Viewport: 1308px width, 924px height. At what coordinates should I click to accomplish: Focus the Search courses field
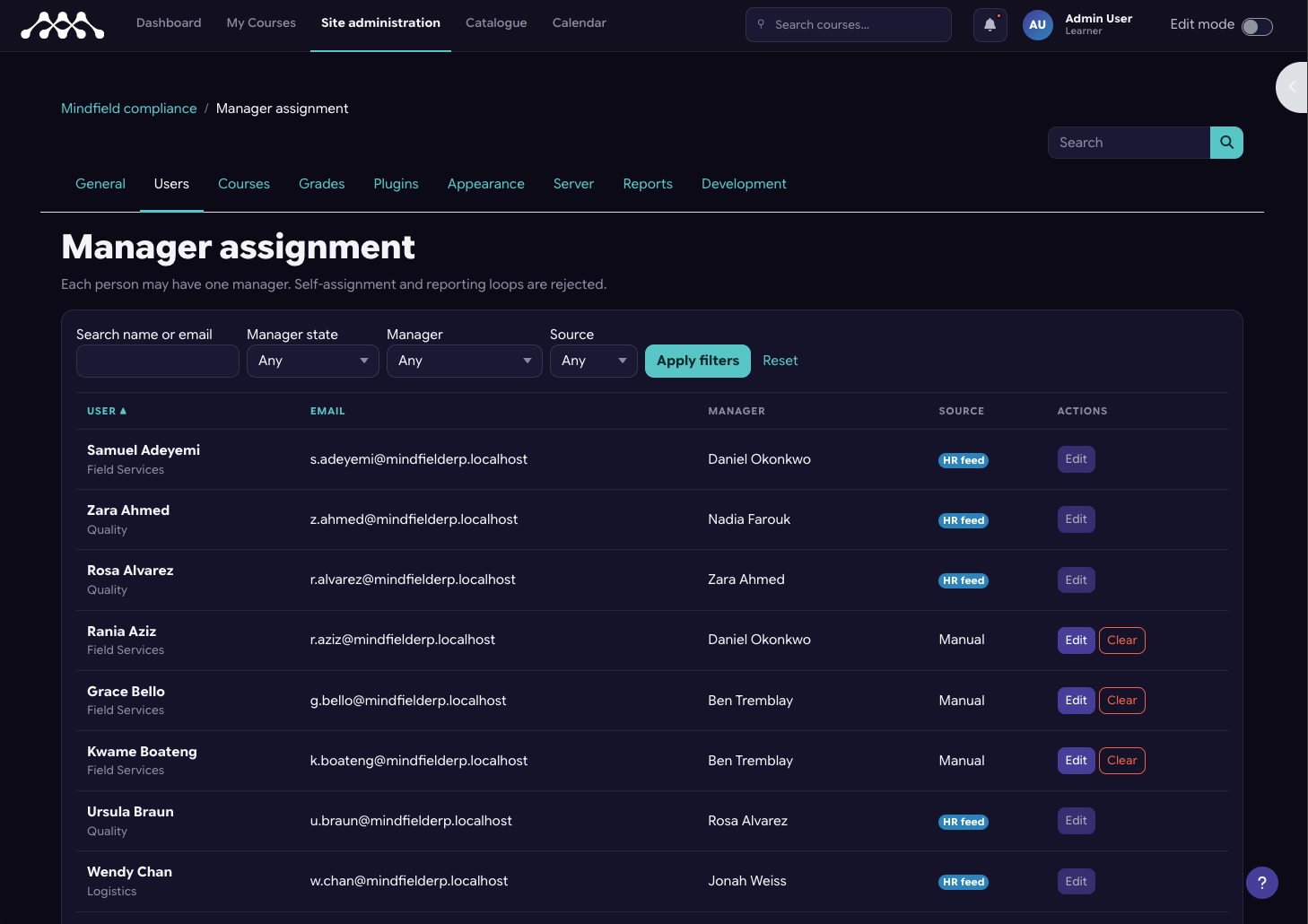849,25
